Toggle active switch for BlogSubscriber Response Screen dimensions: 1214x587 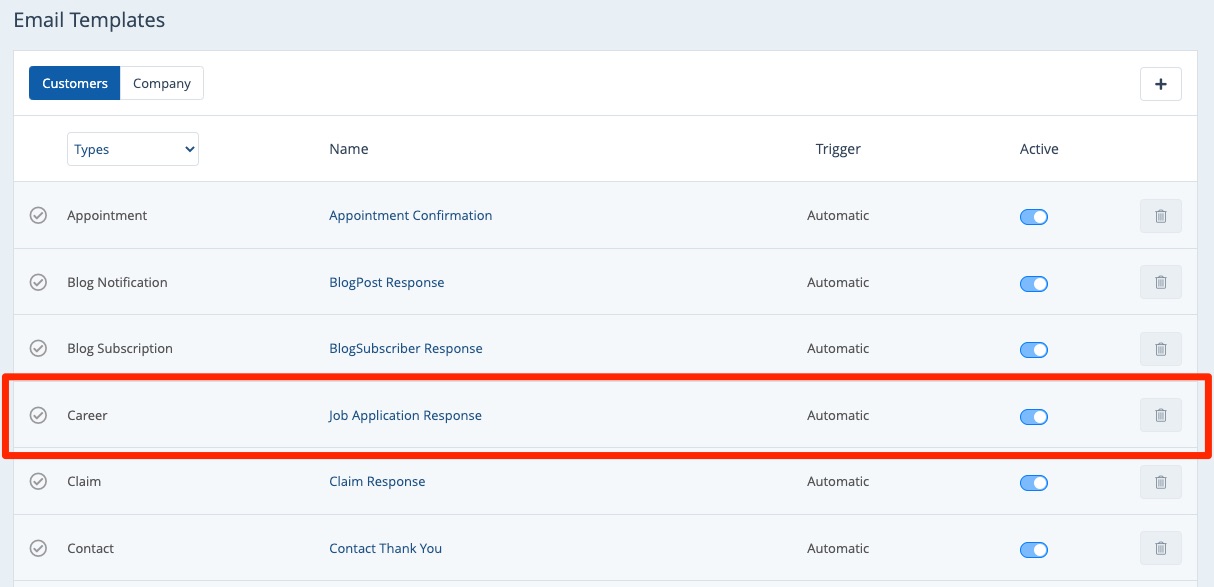tap(1033, 350)
